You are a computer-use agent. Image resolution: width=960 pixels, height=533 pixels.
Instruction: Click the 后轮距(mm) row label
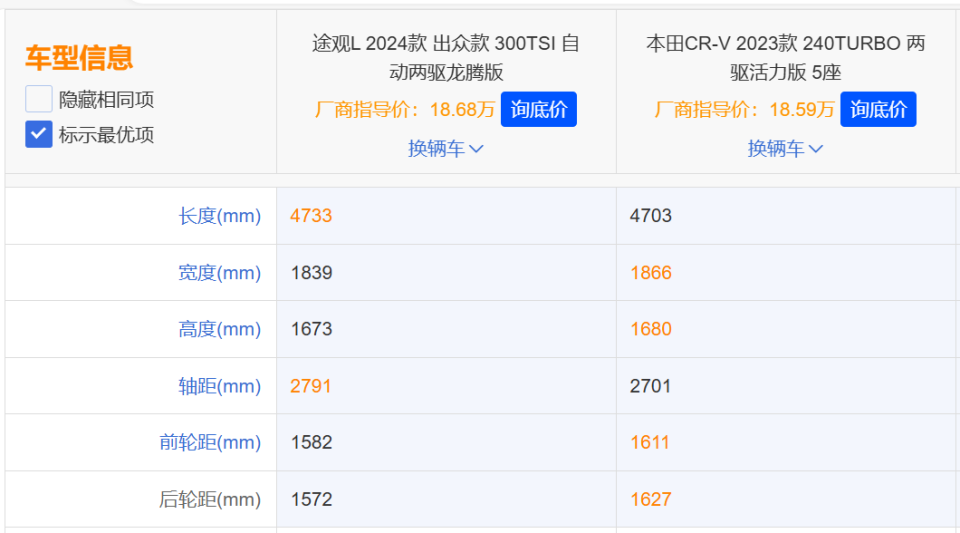point(210,499)
